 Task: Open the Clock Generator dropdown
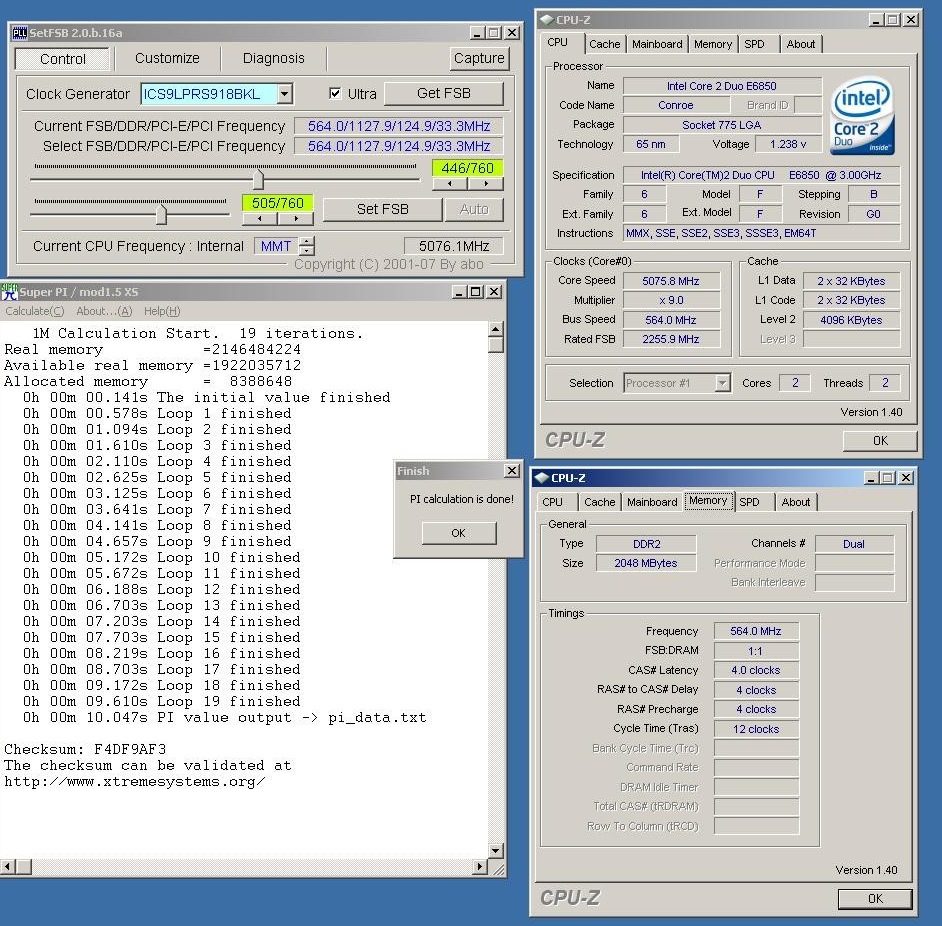(285, 94)
